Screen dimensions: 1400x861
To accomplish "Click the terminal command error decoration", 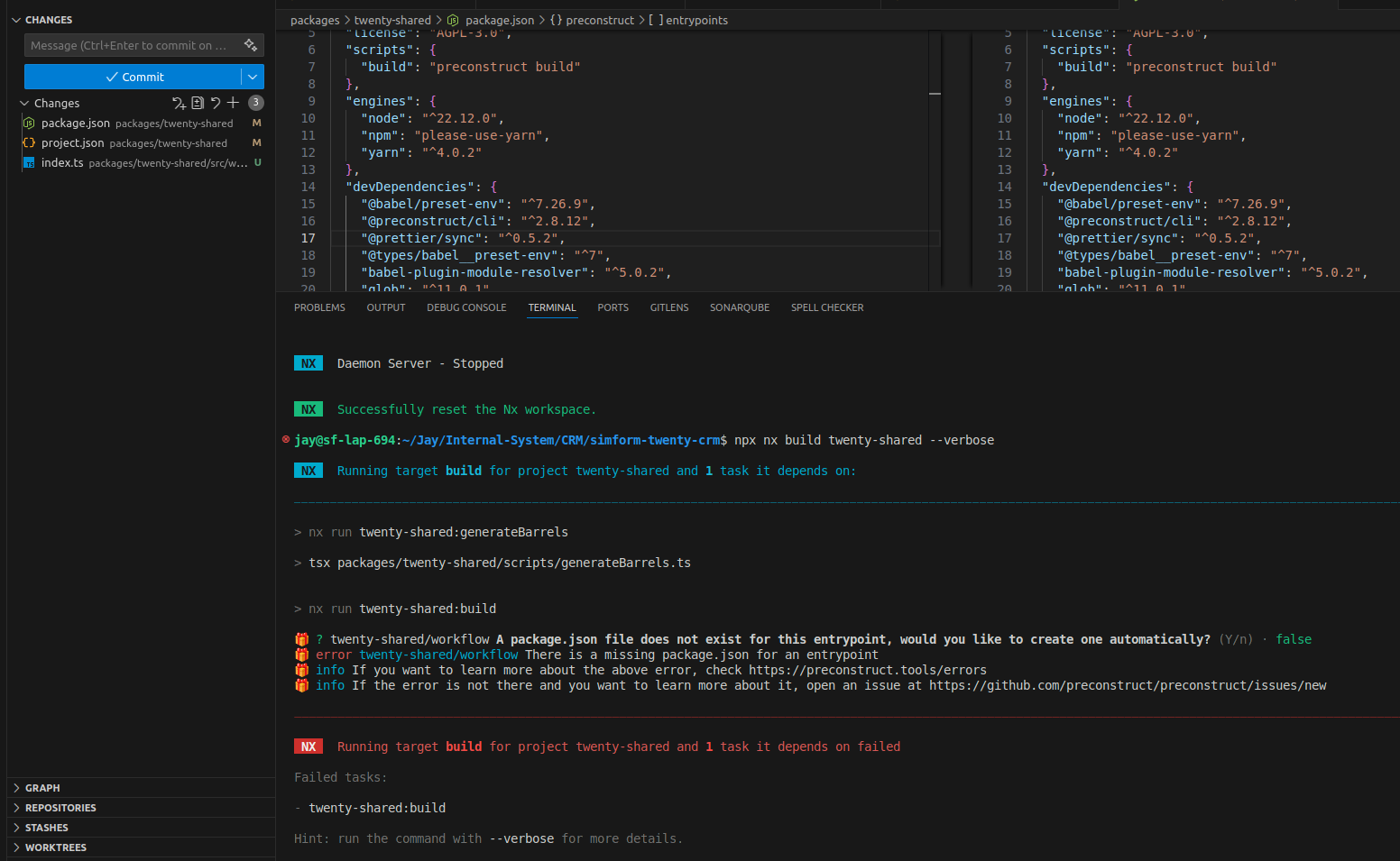I will tap(286, 440).
